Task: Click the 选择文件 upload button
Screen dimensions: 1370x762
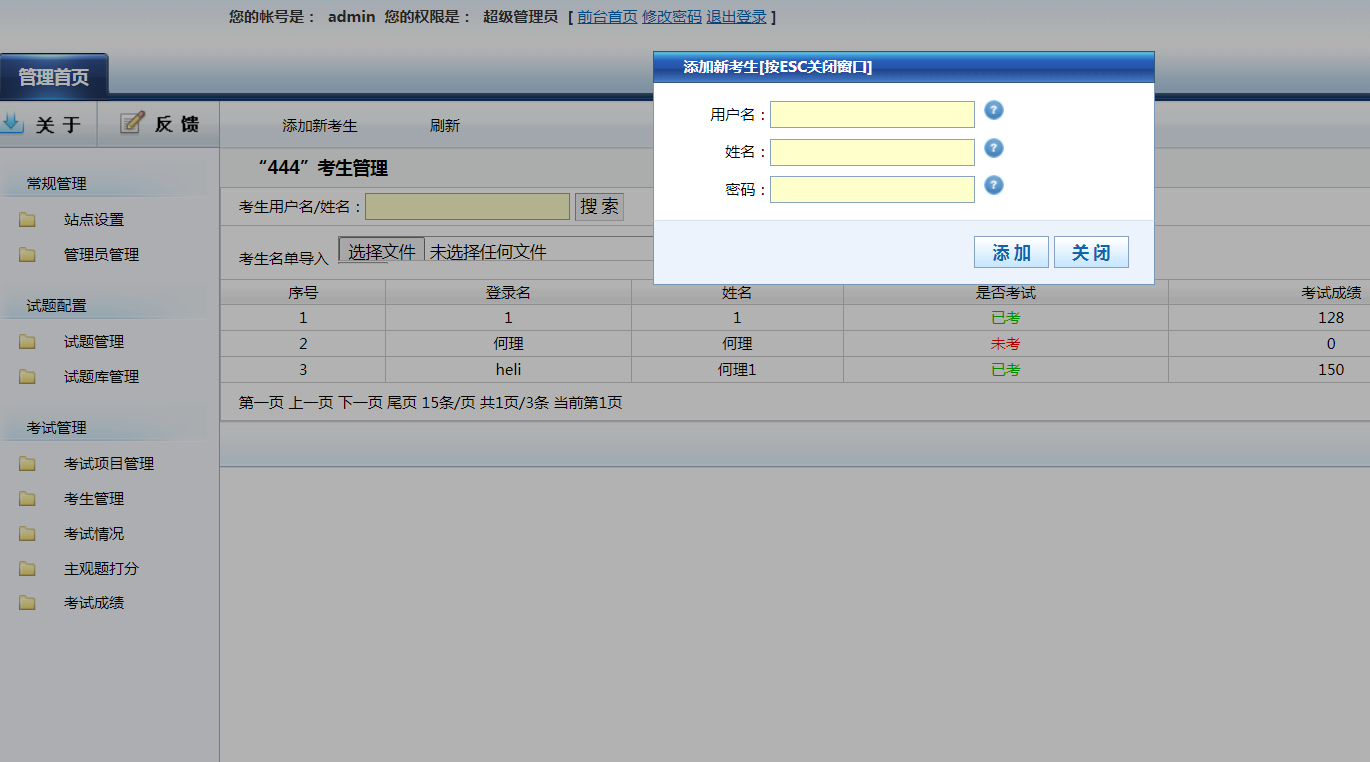Action: click(x=382, y=251)
